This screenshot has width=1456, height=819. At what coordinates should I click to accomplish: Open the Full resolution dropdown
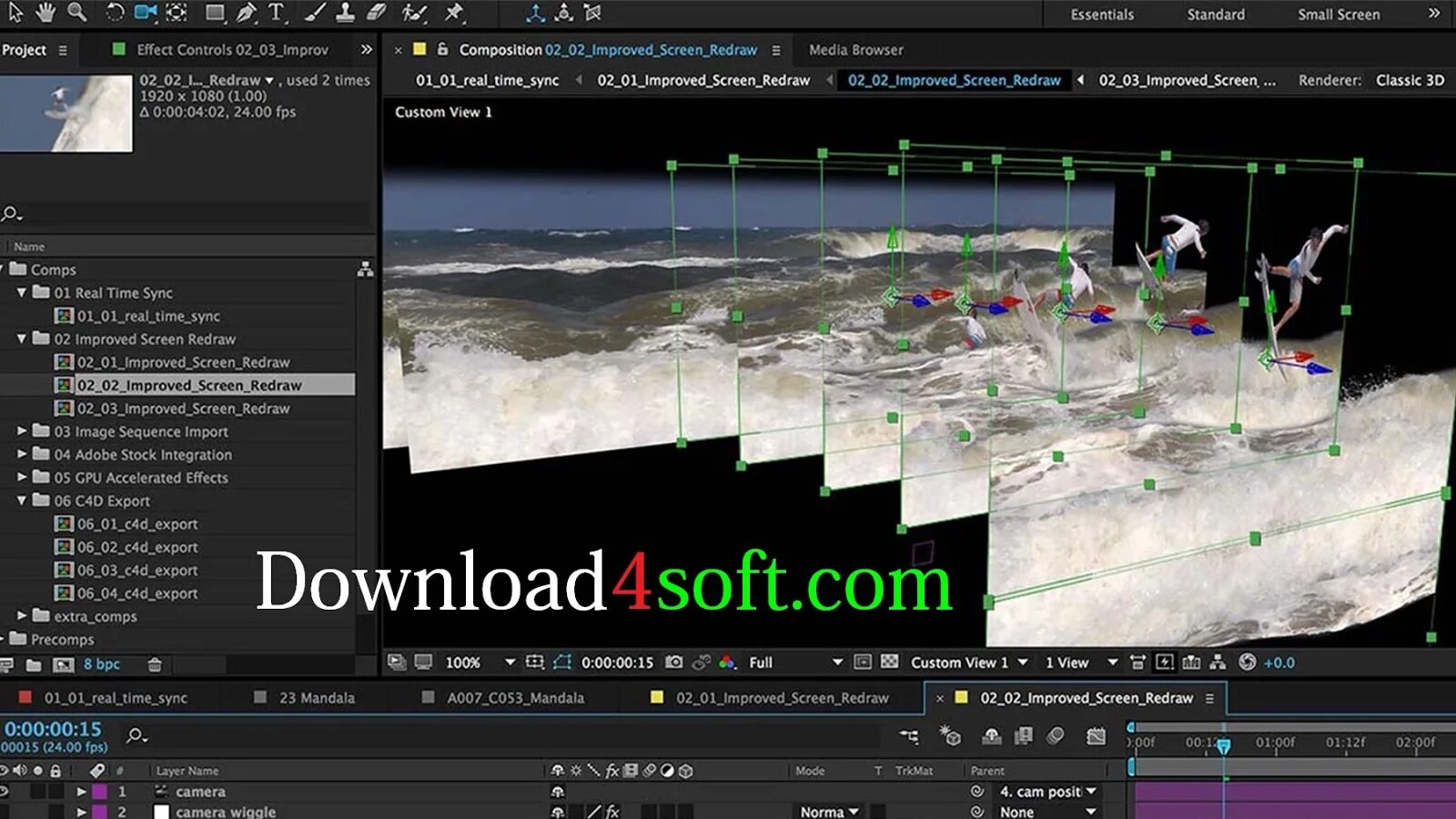795,662
